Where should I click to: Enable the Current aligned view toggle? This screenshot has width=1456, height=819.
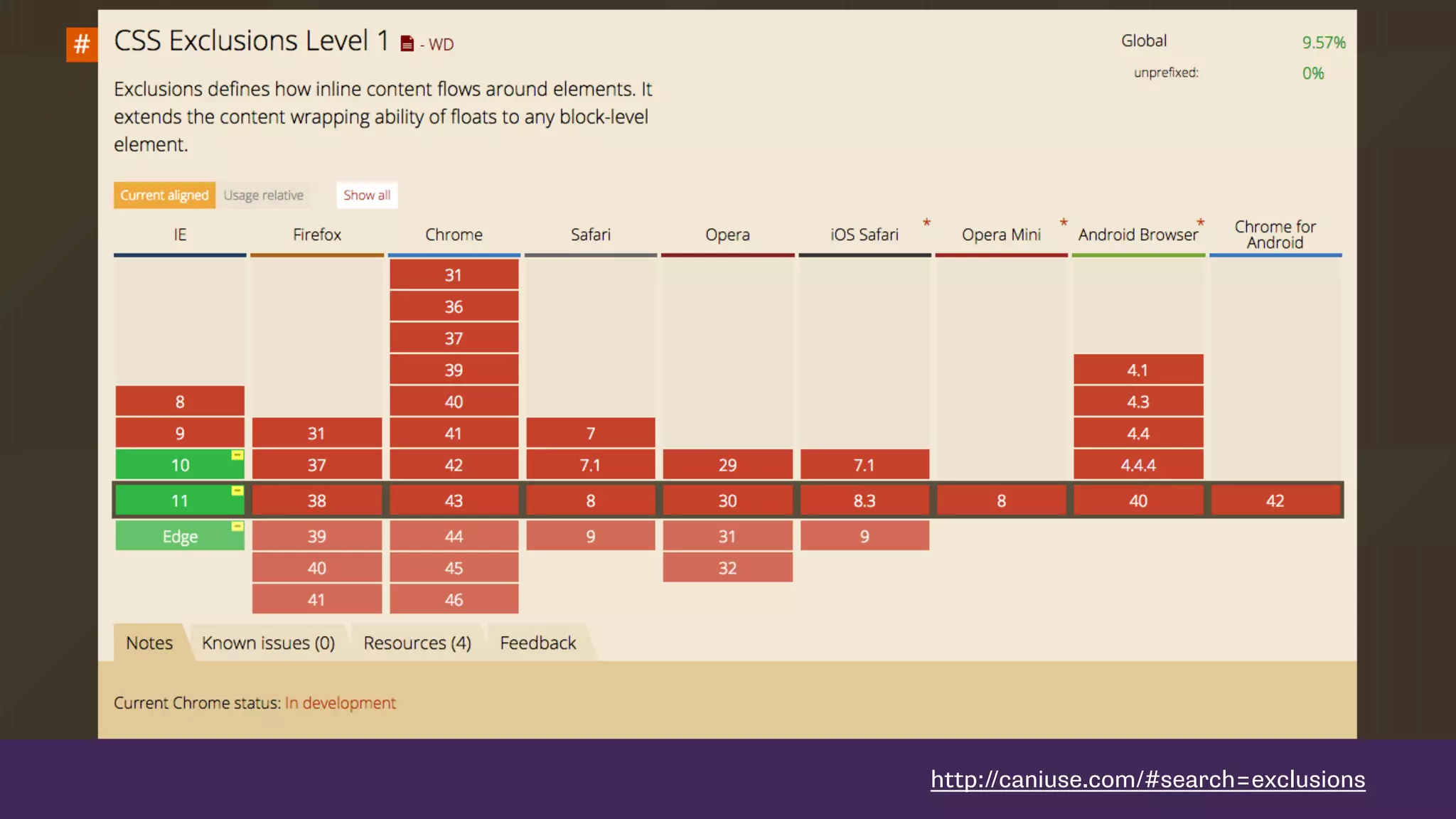tap(164, 195)
